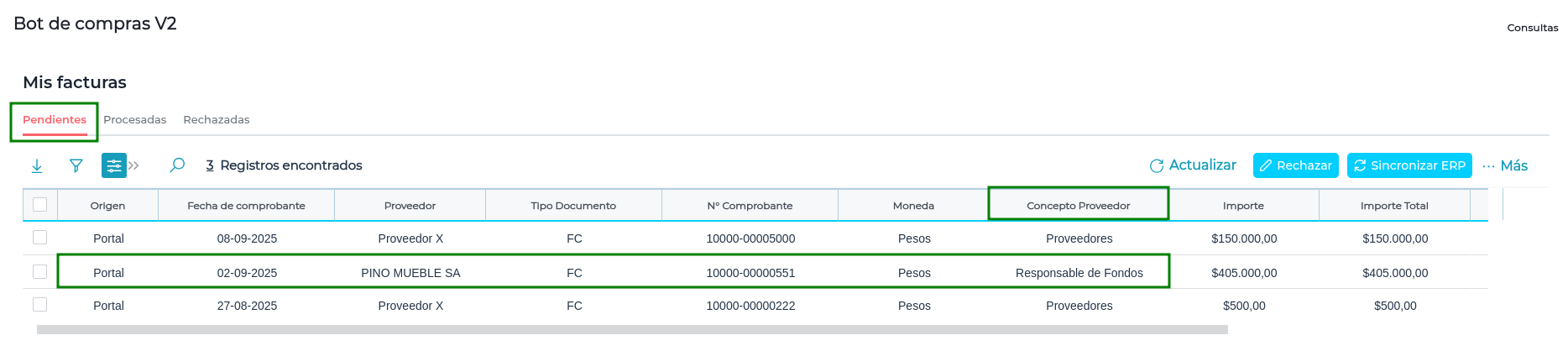The image size is (1568, 351).
Task: Sort by Fecha de comprobante column
Action: pos(246,206)
